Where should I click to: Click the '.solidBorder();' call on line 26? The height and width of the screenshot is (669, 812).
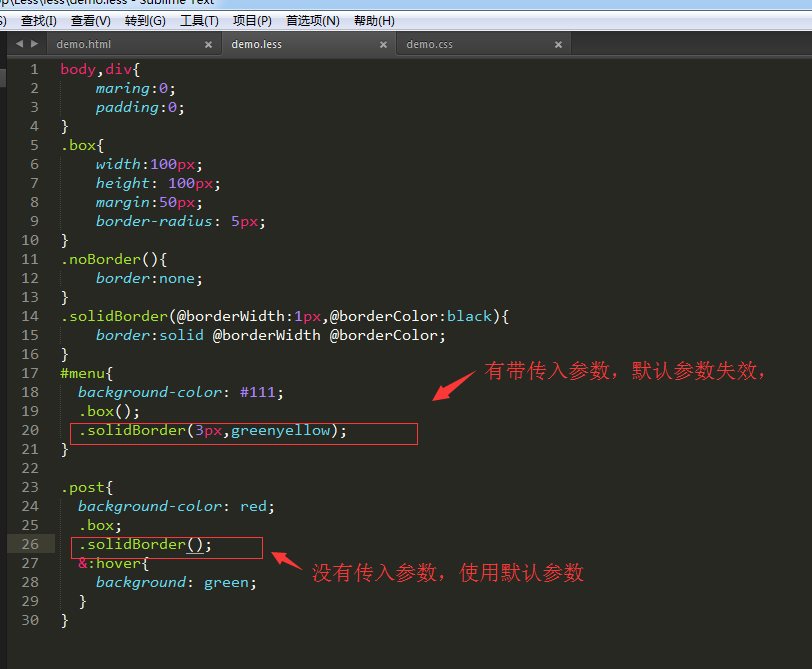(145, 544)
